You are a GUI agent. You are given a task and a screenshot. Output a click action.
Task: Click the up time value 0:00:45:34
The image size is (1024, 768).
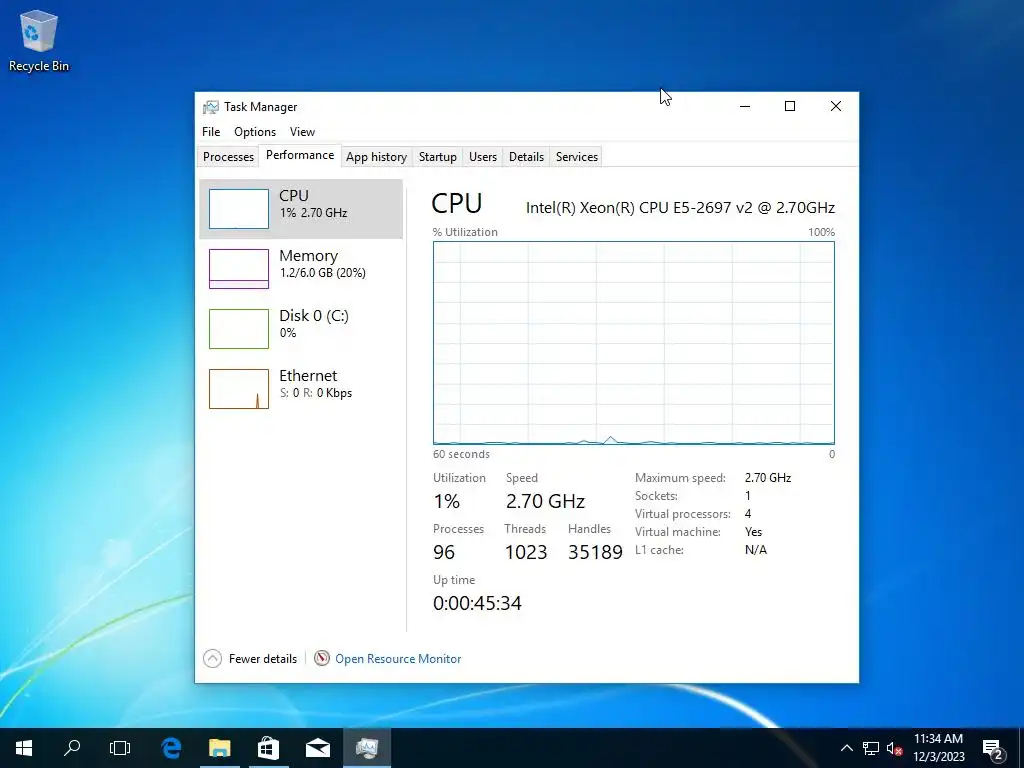(x=477, y=603)
